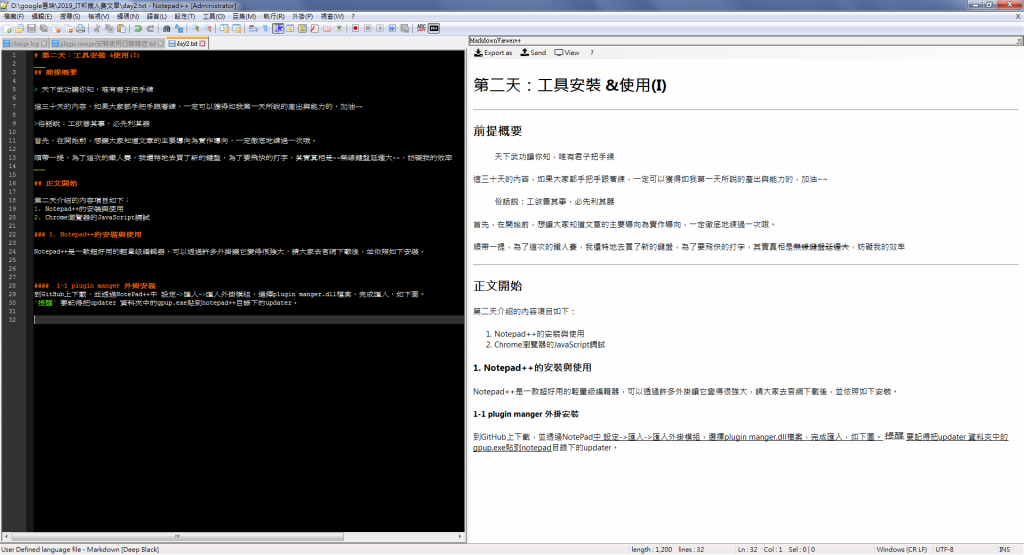Viewport: 1024px width, 555px height.
Task: Click the Zoom Out icon
Action: pyautogui.click(x=208, y=29)
